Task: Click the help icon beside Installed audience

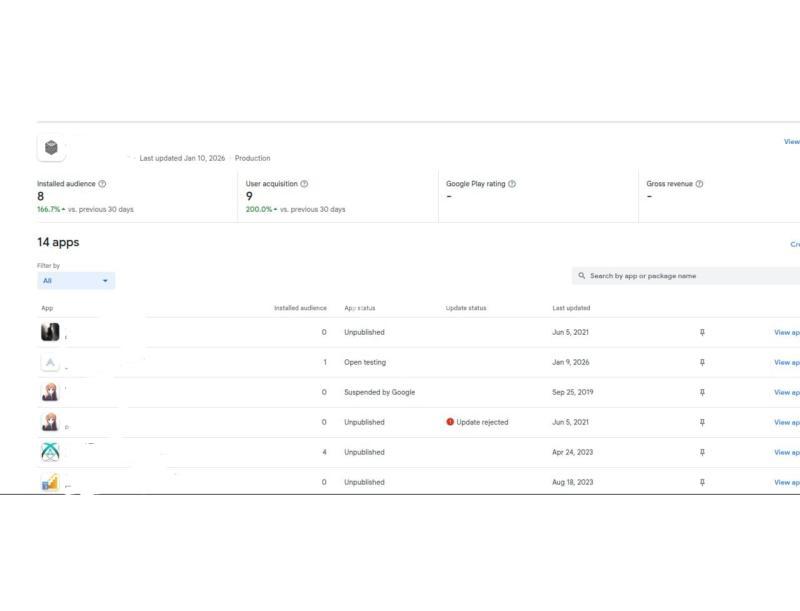Action: point(103,184)
